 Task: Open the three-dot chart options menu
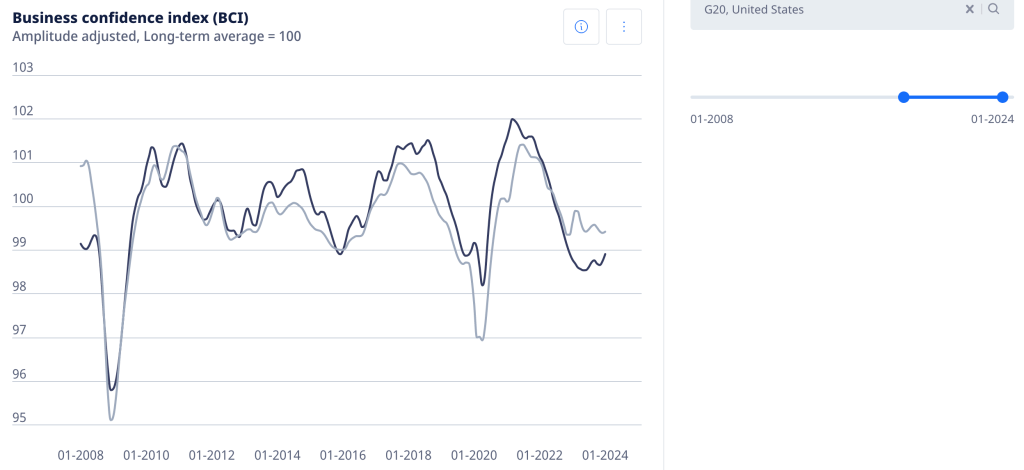tap(624, 27)
